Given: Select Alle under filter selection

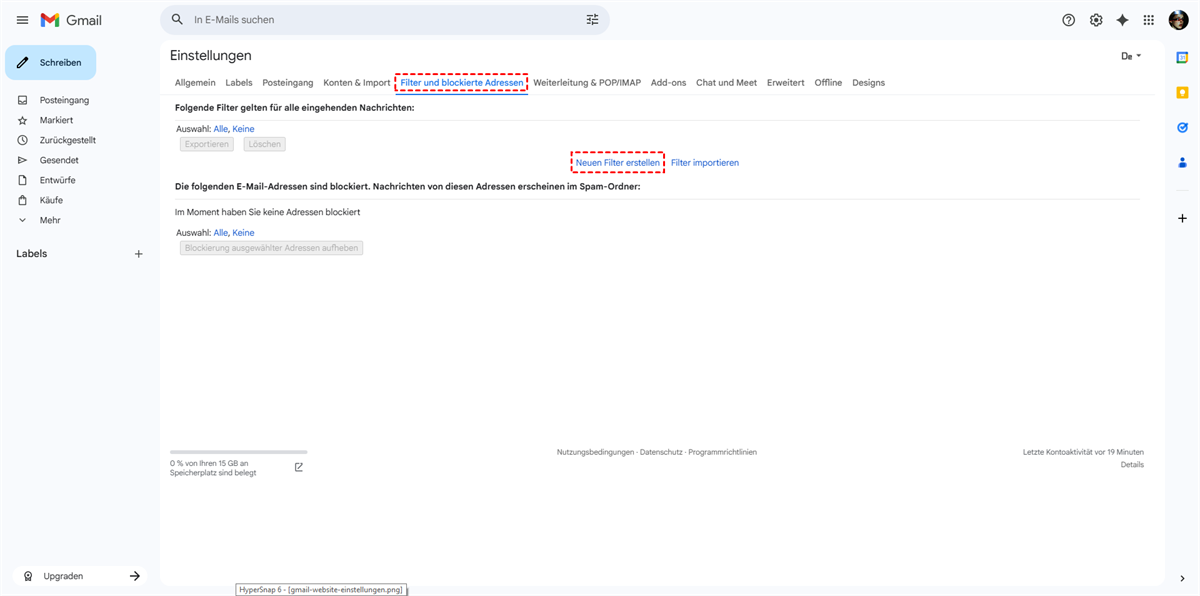Looking at the screenshot, I should click(221, 129).
